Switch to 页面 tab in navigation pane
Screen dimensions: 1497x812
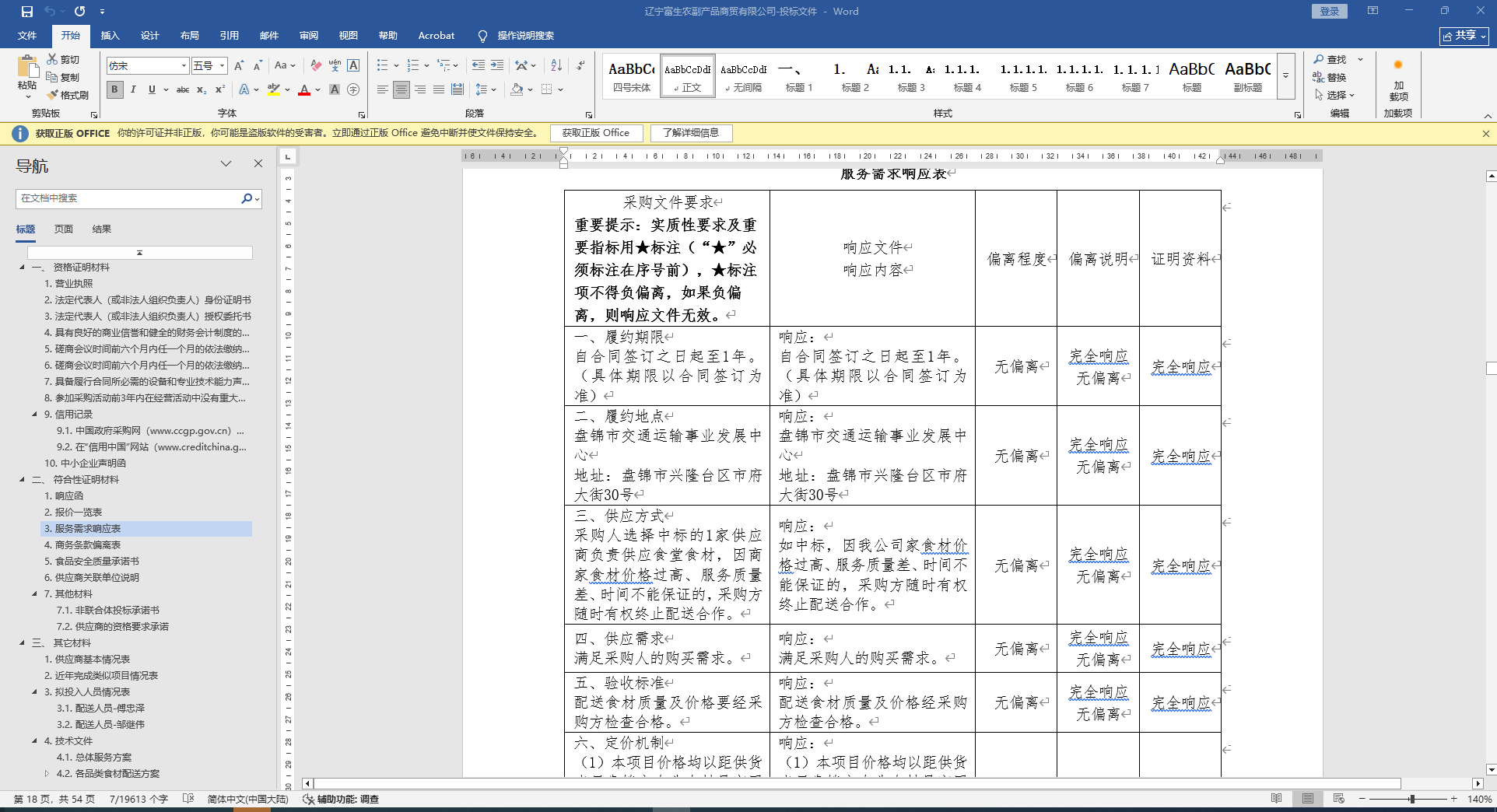coord(64,229)
